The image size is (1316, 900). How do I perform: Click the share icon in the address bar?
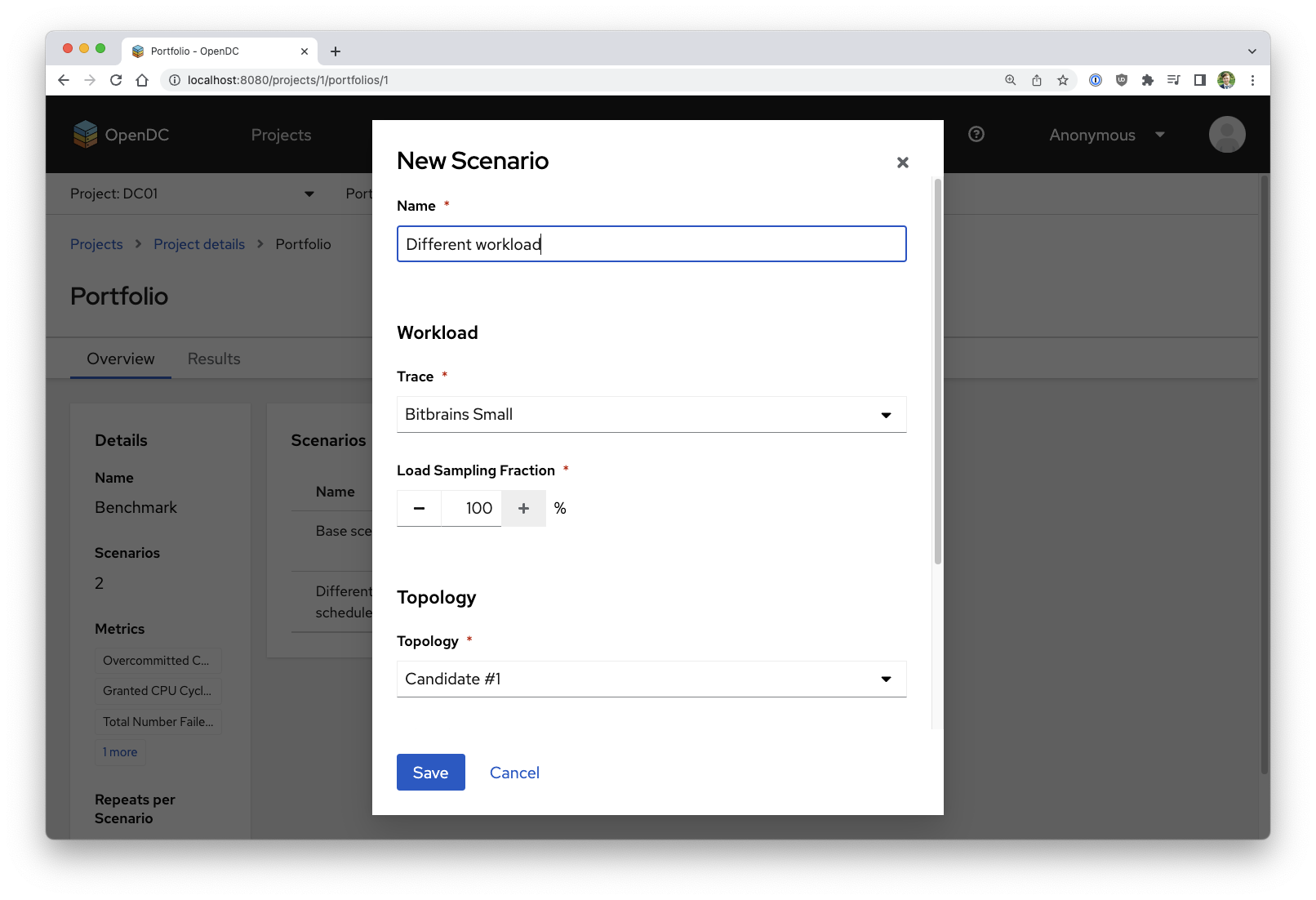[x=1037, y=80]
